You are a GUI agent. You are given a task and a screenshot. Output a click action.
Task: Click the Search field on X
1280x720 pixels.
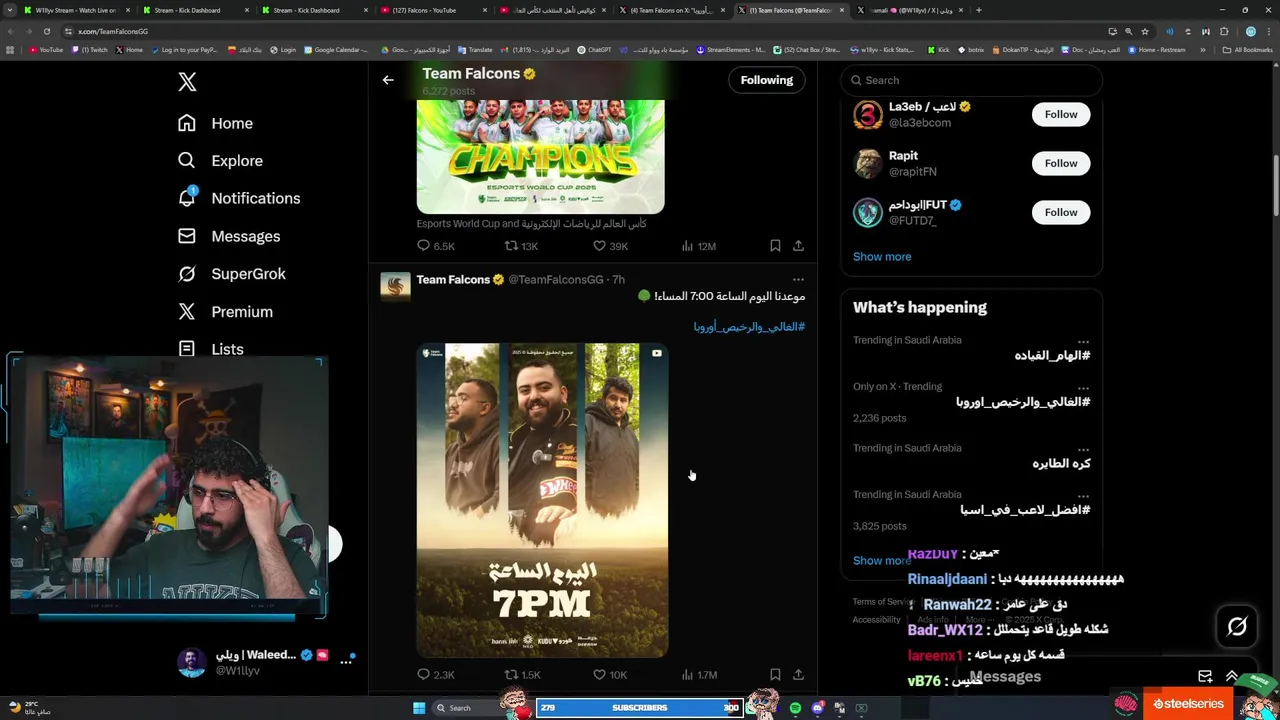coord(971,80)
